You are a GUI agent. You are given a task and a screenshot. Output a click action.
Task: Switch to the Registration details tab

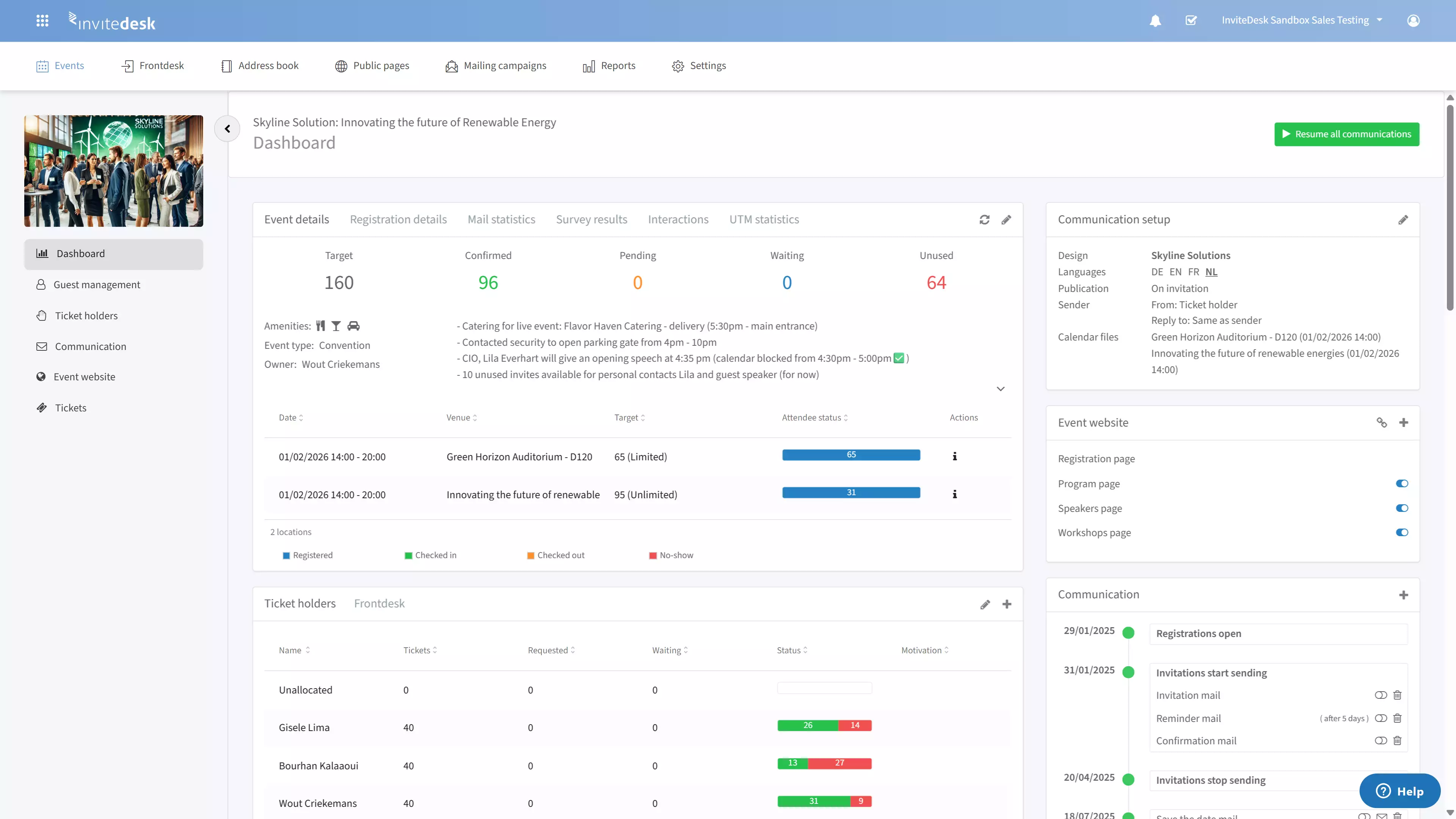[x=398, y=219]
